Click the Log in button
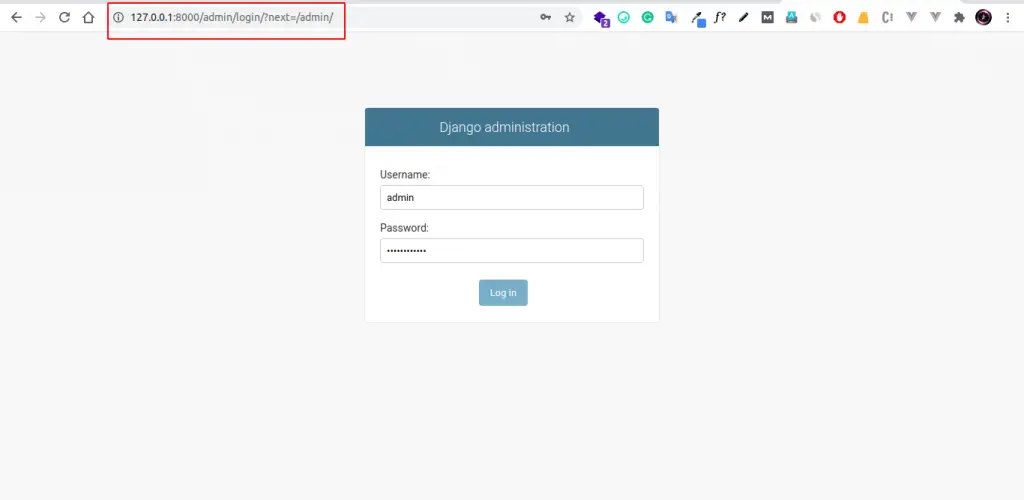Viewport: 1024px width, 500px height. pyautogui.click(x=503, y=292)
